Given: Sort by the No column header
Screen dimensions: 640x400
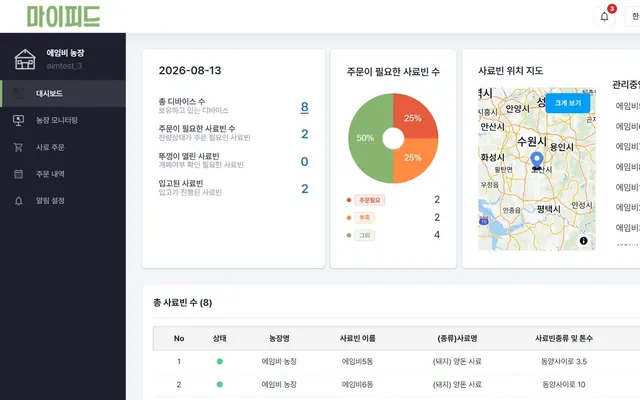Looking at the screenshot, I should (x=179, y=338).
